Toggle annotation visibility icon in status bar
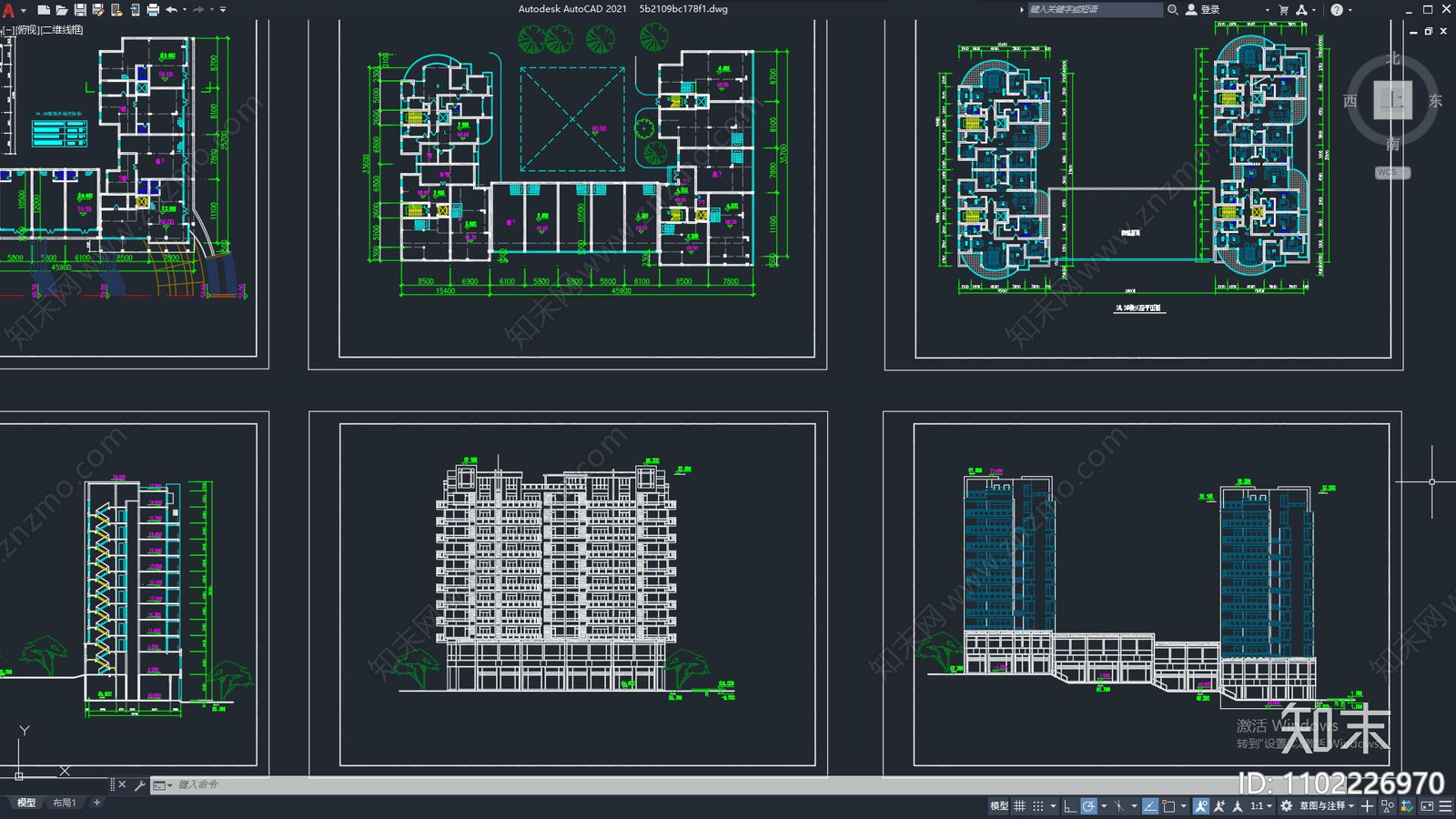 (x=1201, y=806)
